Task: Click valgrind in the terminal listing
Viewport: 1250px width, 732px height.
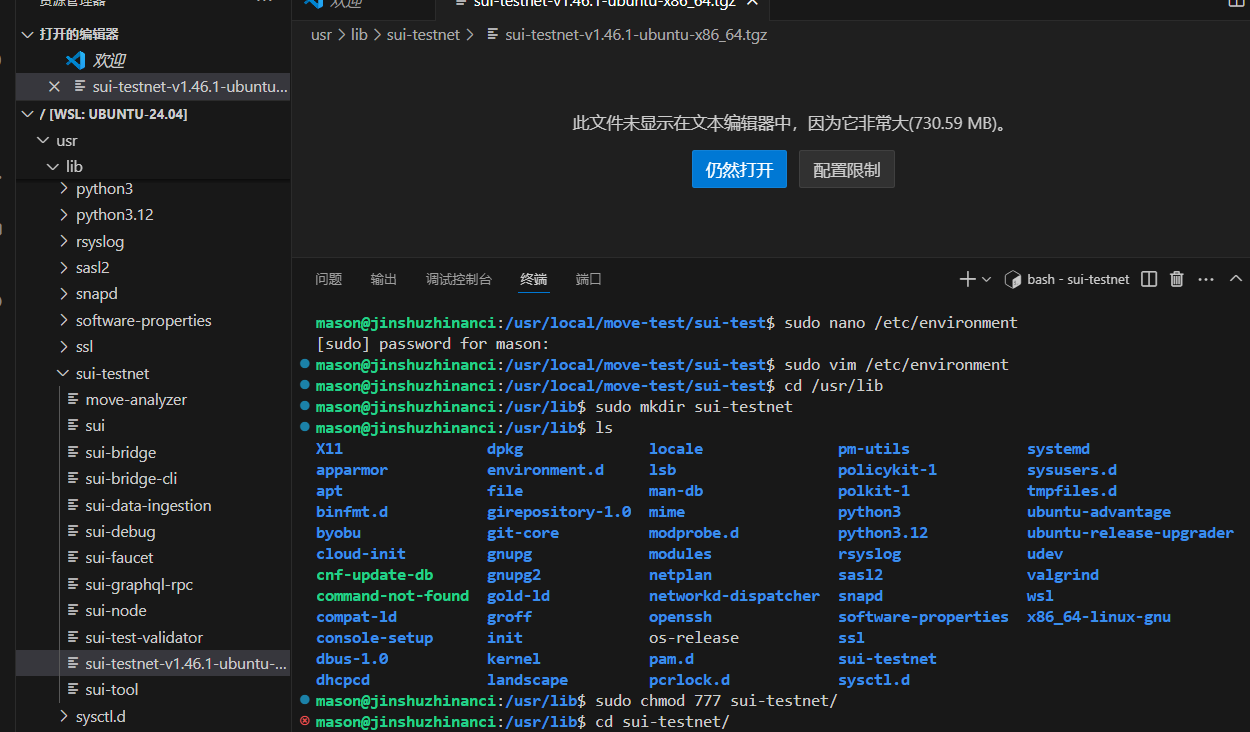Action: (1063, 575)
